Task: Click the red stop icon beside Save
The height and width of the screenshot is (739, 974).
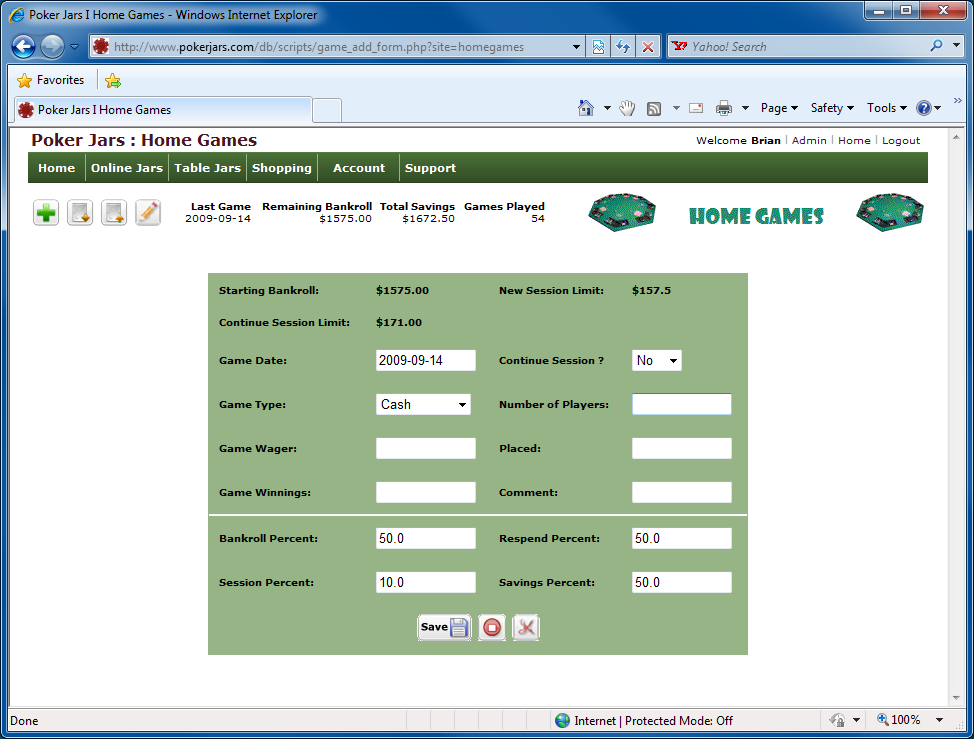Action: pyautogui.click(x=492, y=627)
